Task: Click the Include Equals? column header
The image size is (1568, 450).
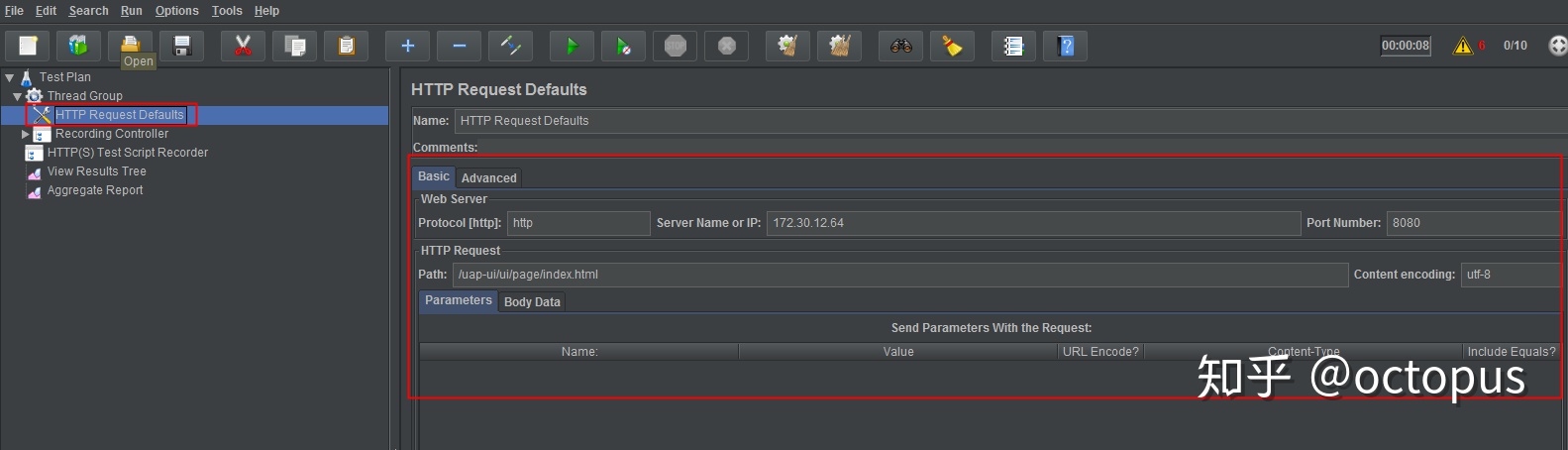Action: coord(1512,352)
